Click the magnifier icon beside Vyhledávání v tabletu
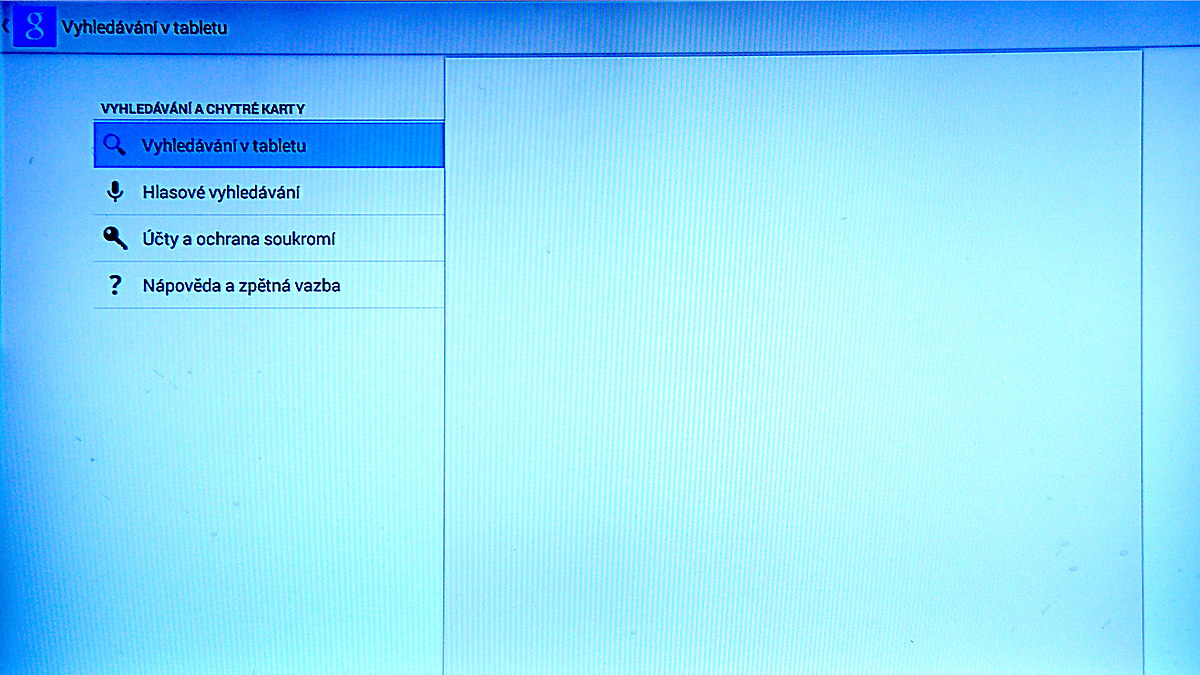The height and width of the screenshot is (675, 1200). click(x=115, y=145)
